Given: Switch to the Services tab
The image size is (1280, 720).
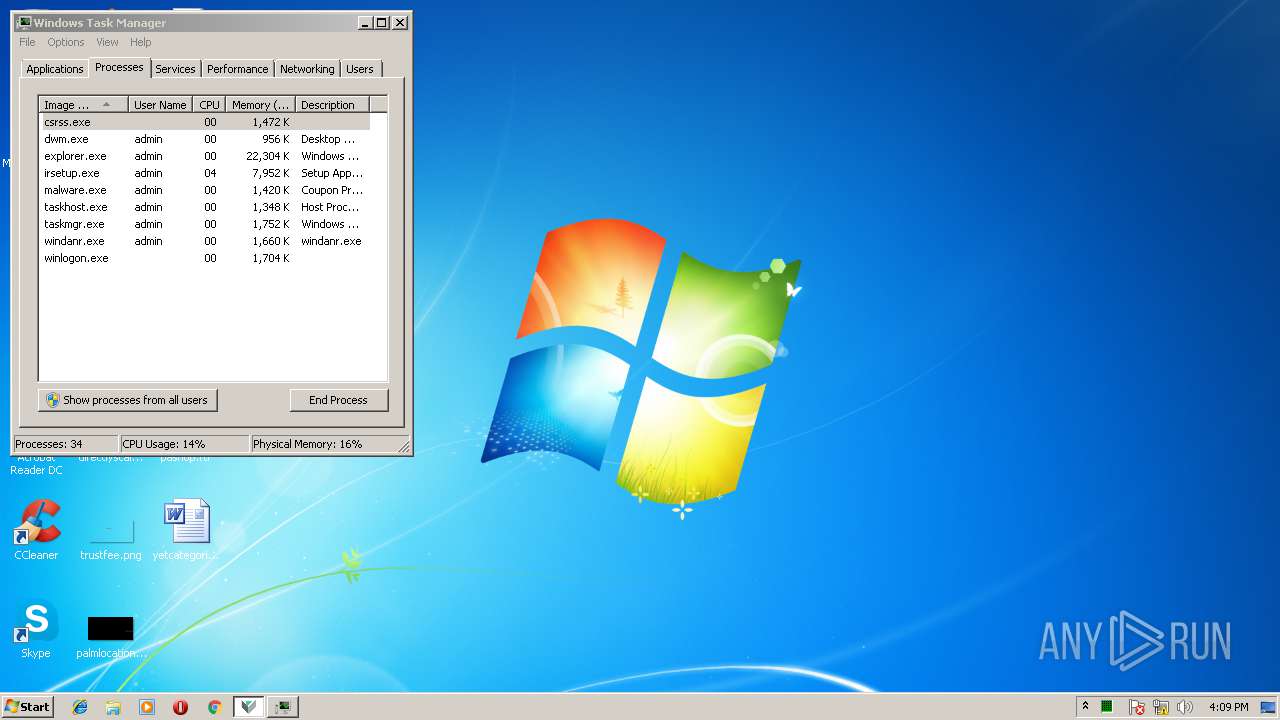Looking at the screenshot, I should pyautogui.click(x=175, y=69).
